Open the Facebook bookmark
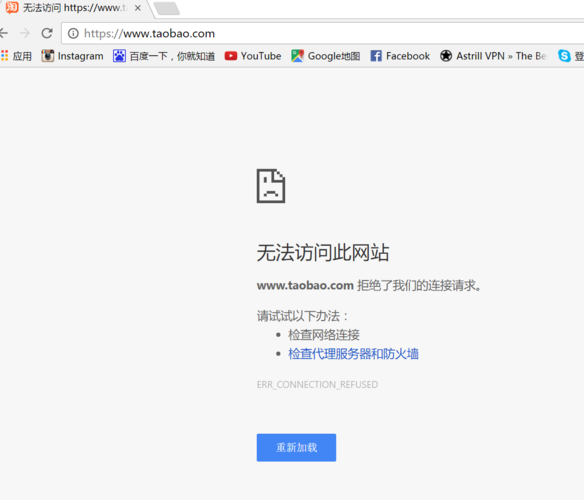Image resolution: width=584 pixels, height=500 pixels. 400,56
